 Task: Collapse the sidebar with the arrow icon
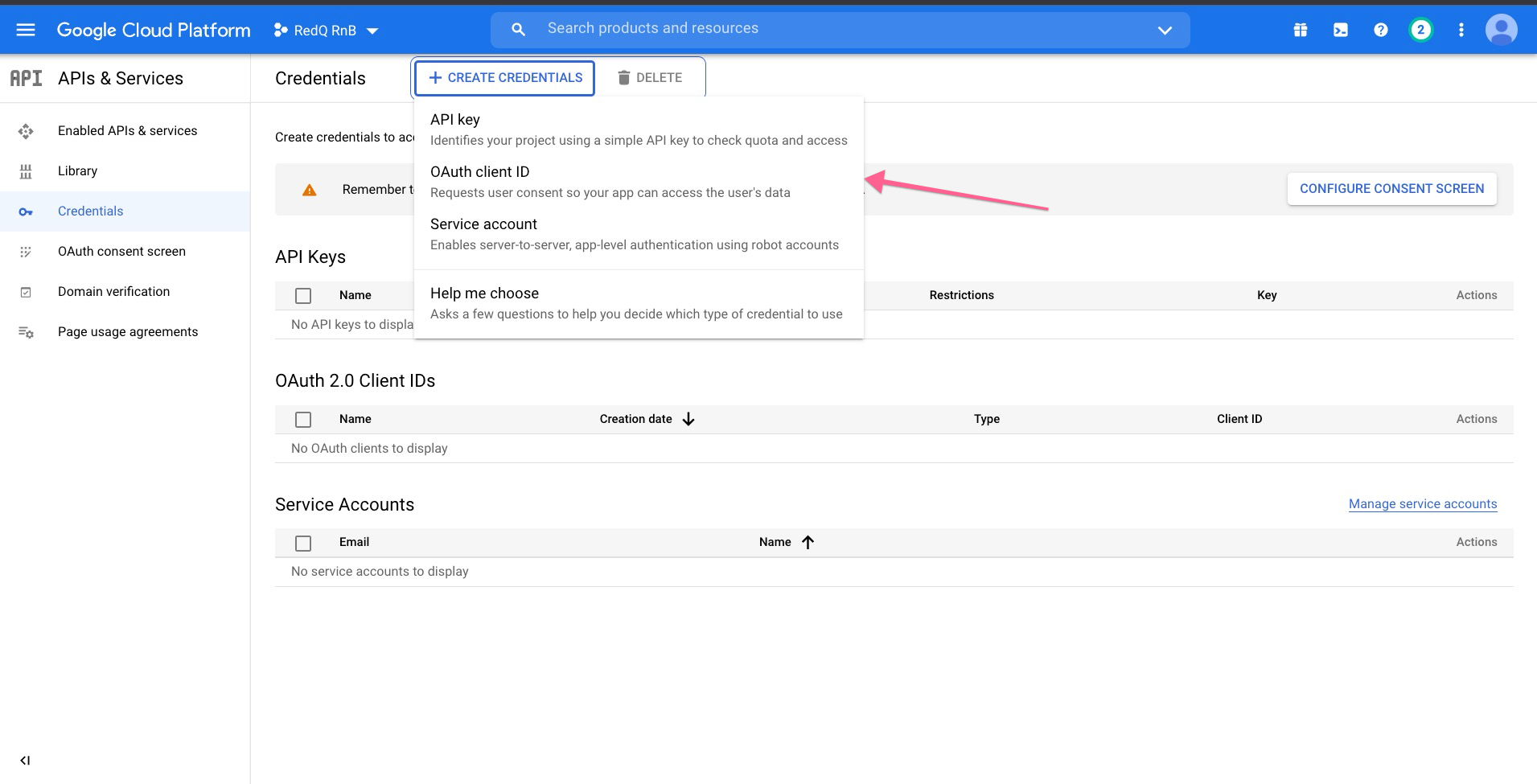[25, 760]
